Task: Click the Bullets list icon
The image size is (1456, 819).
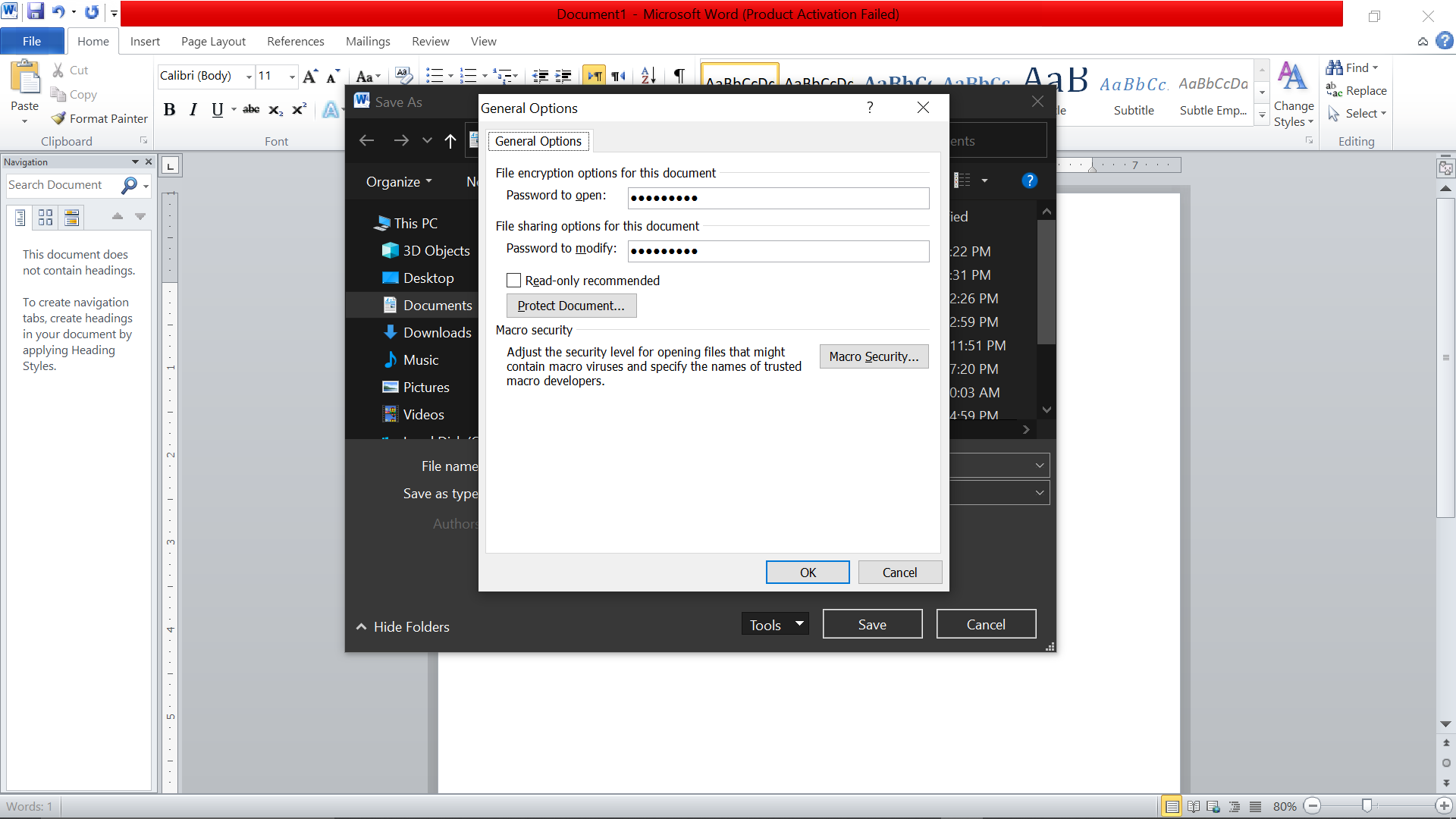Action: tap(435, 77)
